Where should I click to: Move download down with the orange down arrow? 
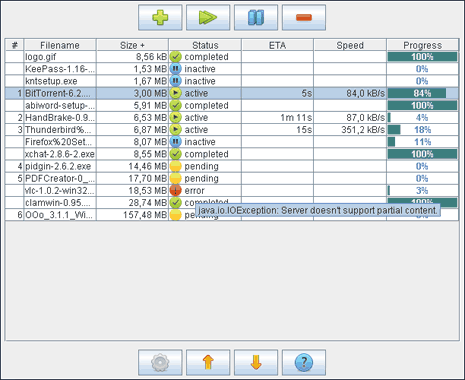pyautogui.click(x=256, y=362)
